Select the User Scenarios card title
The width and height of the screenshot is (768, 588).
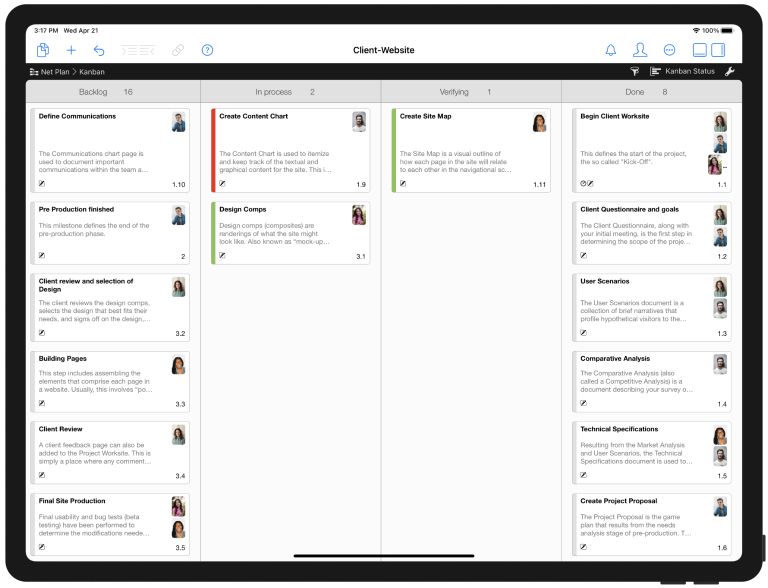tap(605, 281)
